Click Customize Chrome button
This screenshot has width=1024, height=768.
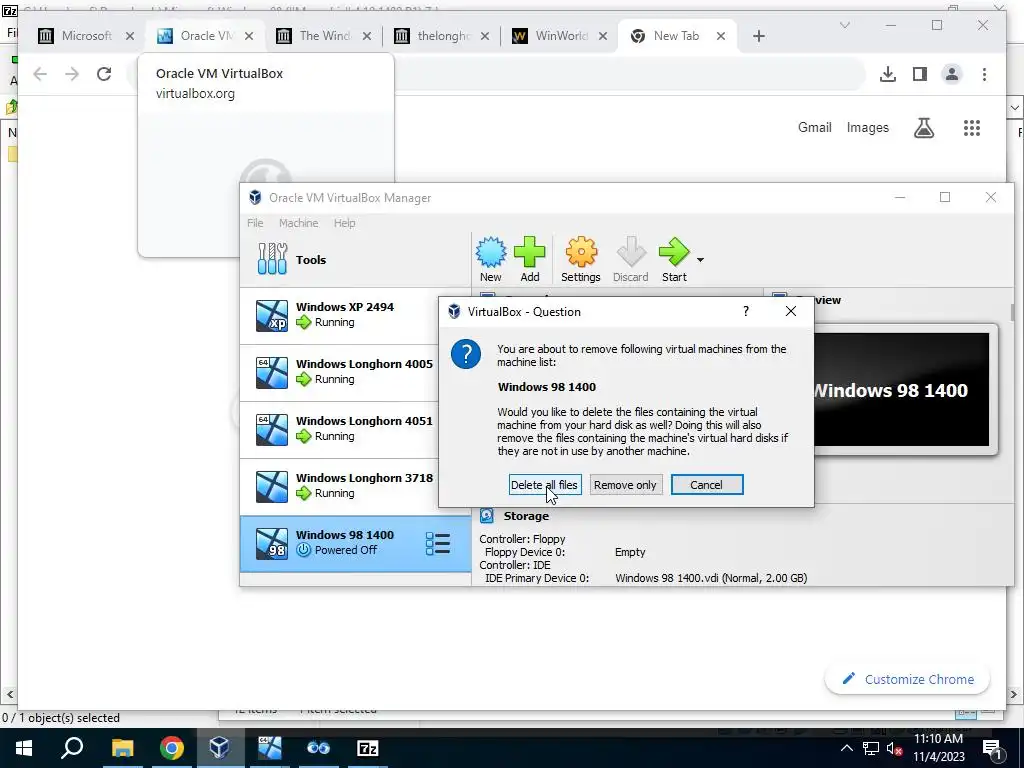pyautogui.click(x=908, y=679)
